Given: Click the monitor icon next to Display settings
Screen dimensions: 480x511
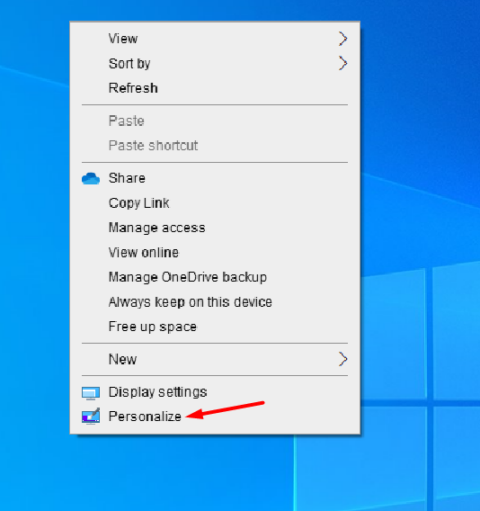Looking at the screenshot, I should (x=91, y=393).
